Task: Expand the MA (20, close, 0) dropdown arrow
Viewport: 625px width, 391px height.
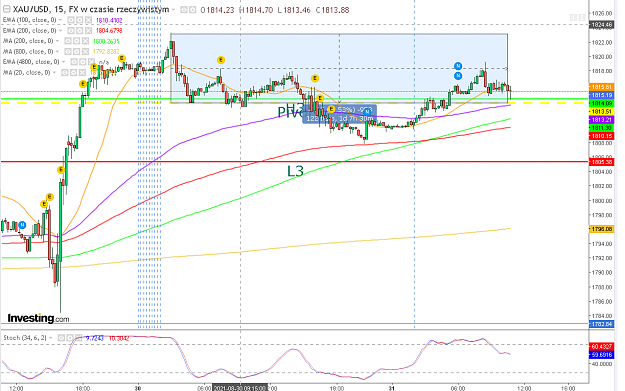Action: [55, 73]
